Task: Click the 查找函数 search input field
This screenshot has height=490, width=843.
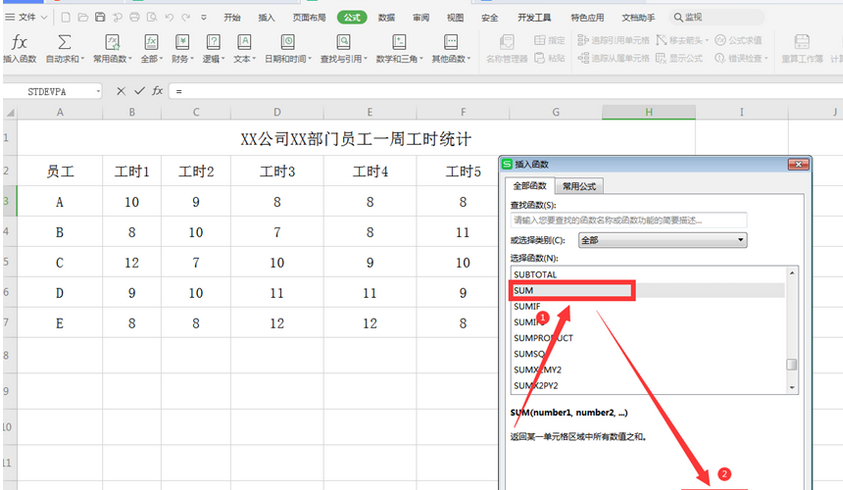Action: click(x=628, y=220)
